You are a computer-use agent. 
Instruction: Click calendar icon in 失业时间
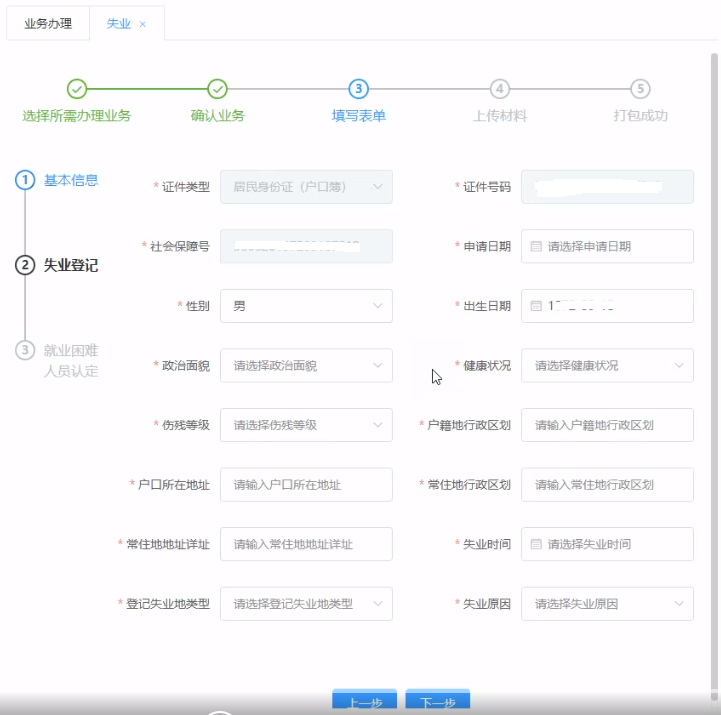(x=536, y=544)
